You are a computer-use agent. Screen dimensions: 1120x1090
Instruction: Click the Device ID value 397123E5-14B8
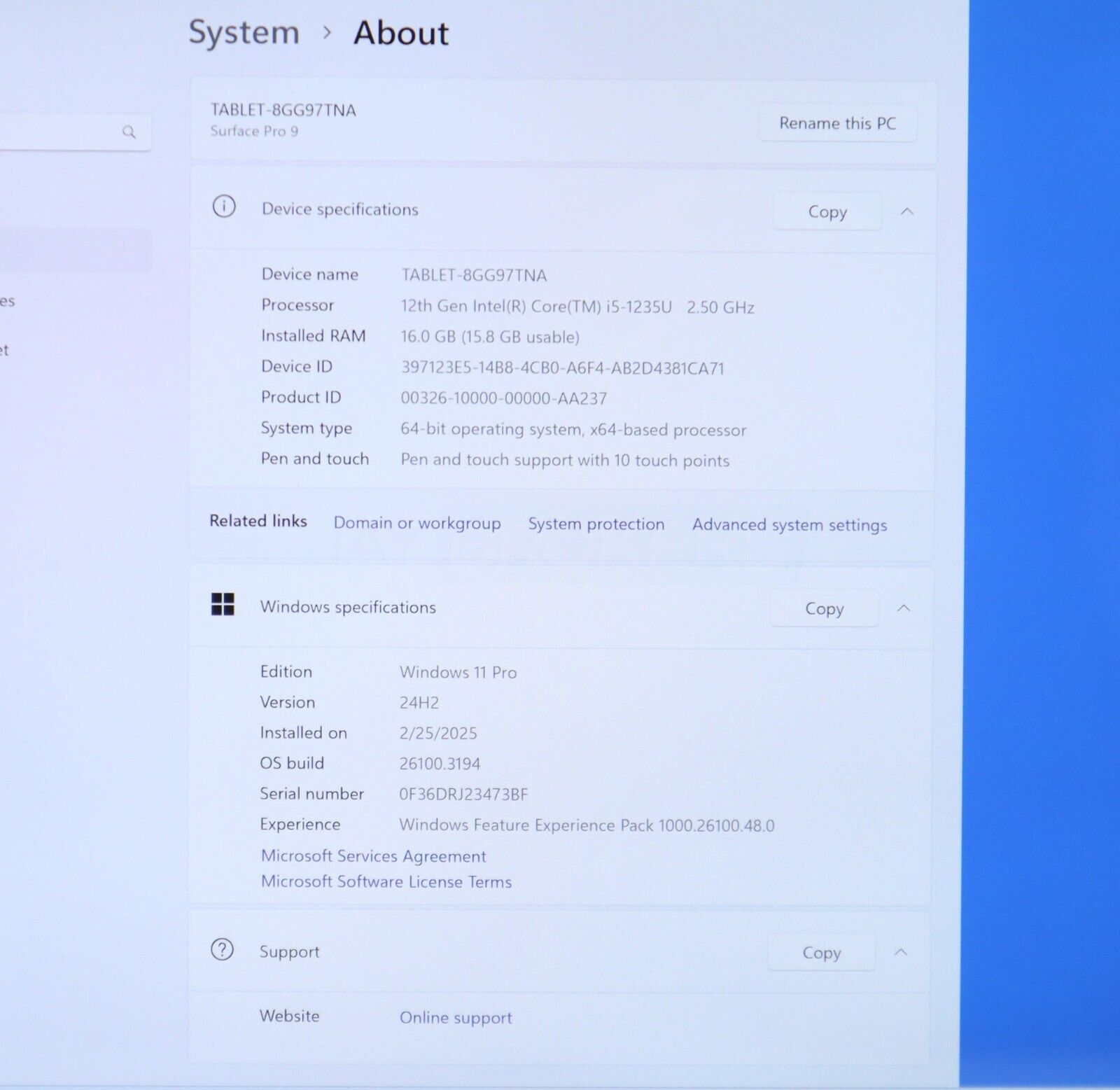(563, 368)
